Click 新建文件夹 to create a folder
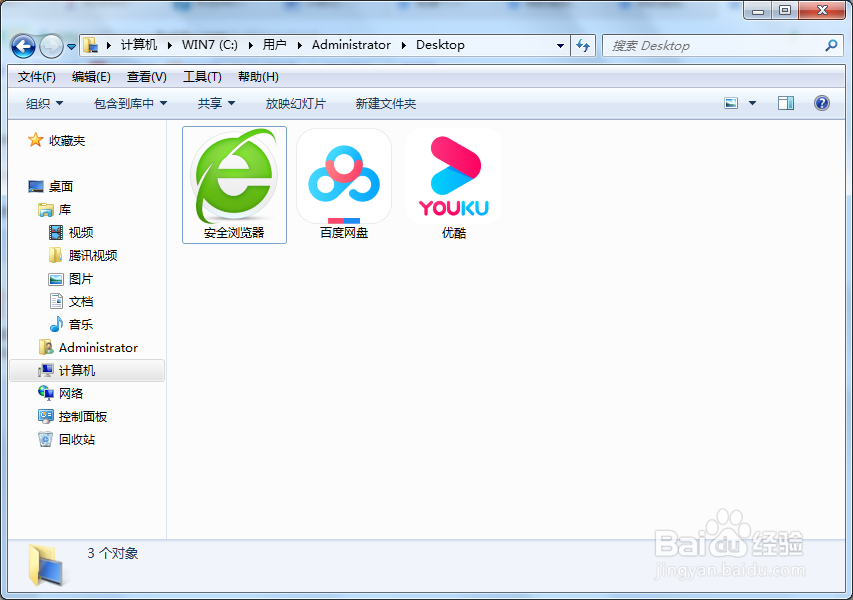Image resolution: width=853 pixels, height=600 pixels. (x=386, y=103)
